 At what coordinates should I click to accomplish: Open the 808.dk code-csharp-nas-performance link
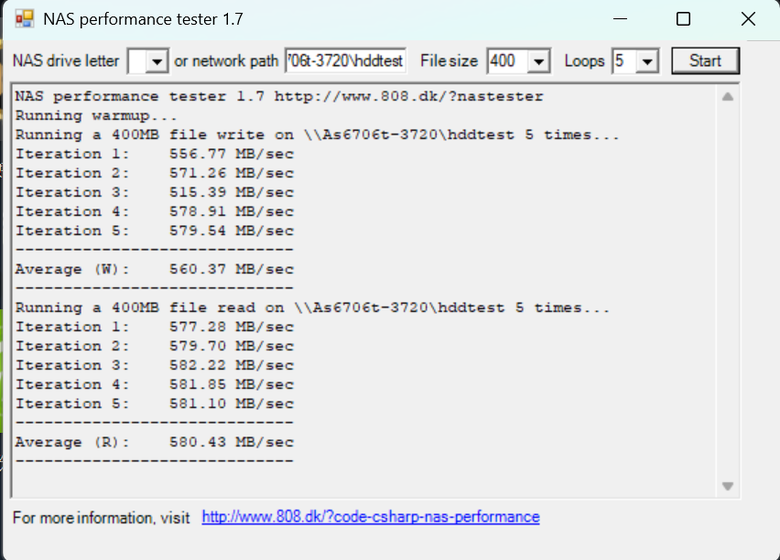coord(371,517)
